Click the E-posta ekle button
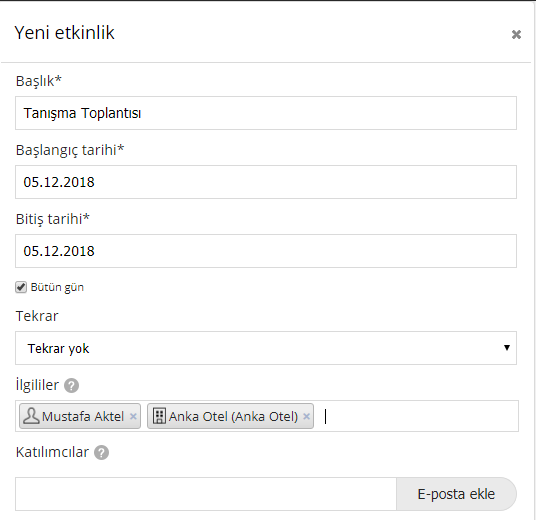 456,494
